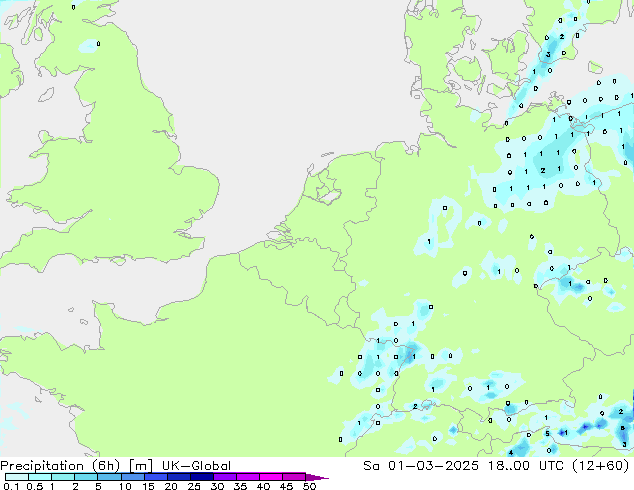This screenshot has height=490, width=634.
Task: Click the '30' legend scale label
Action: click(x=217, y=486)
